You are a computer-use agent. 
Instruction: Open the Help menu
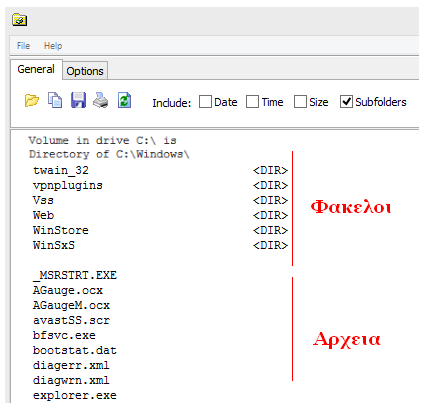tap(53, 46)
